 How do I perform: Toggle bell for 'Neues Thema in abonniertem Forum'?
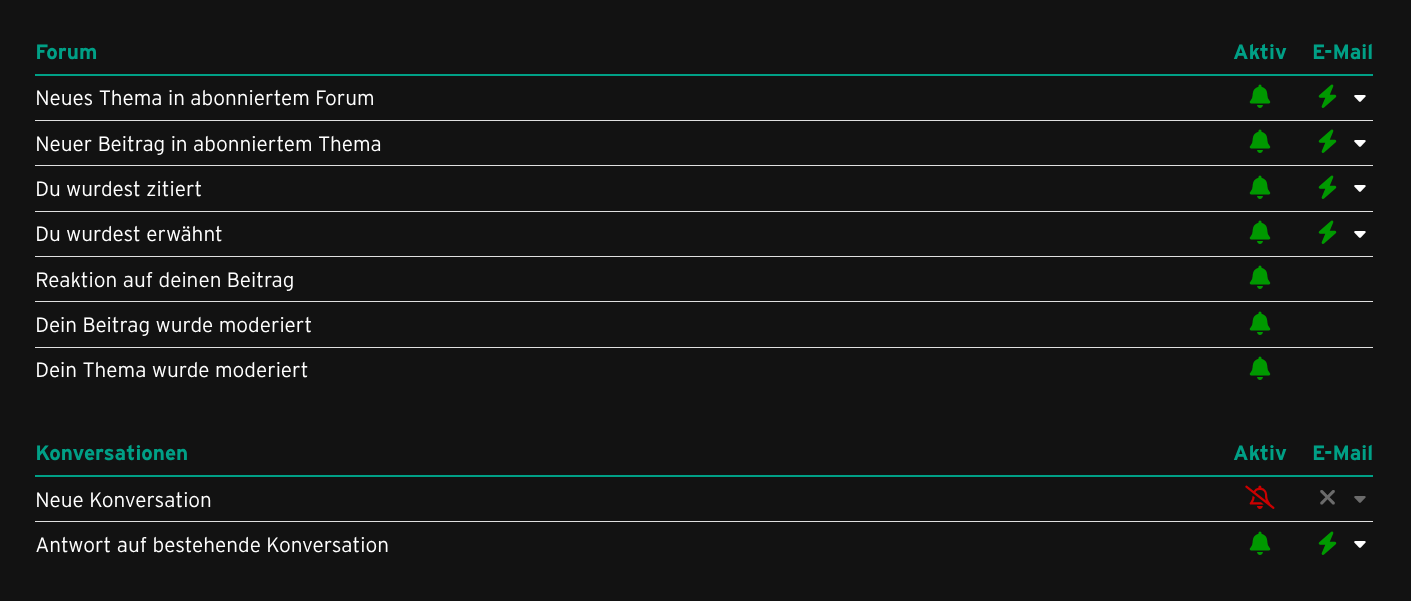click(x=1260, y=97)
